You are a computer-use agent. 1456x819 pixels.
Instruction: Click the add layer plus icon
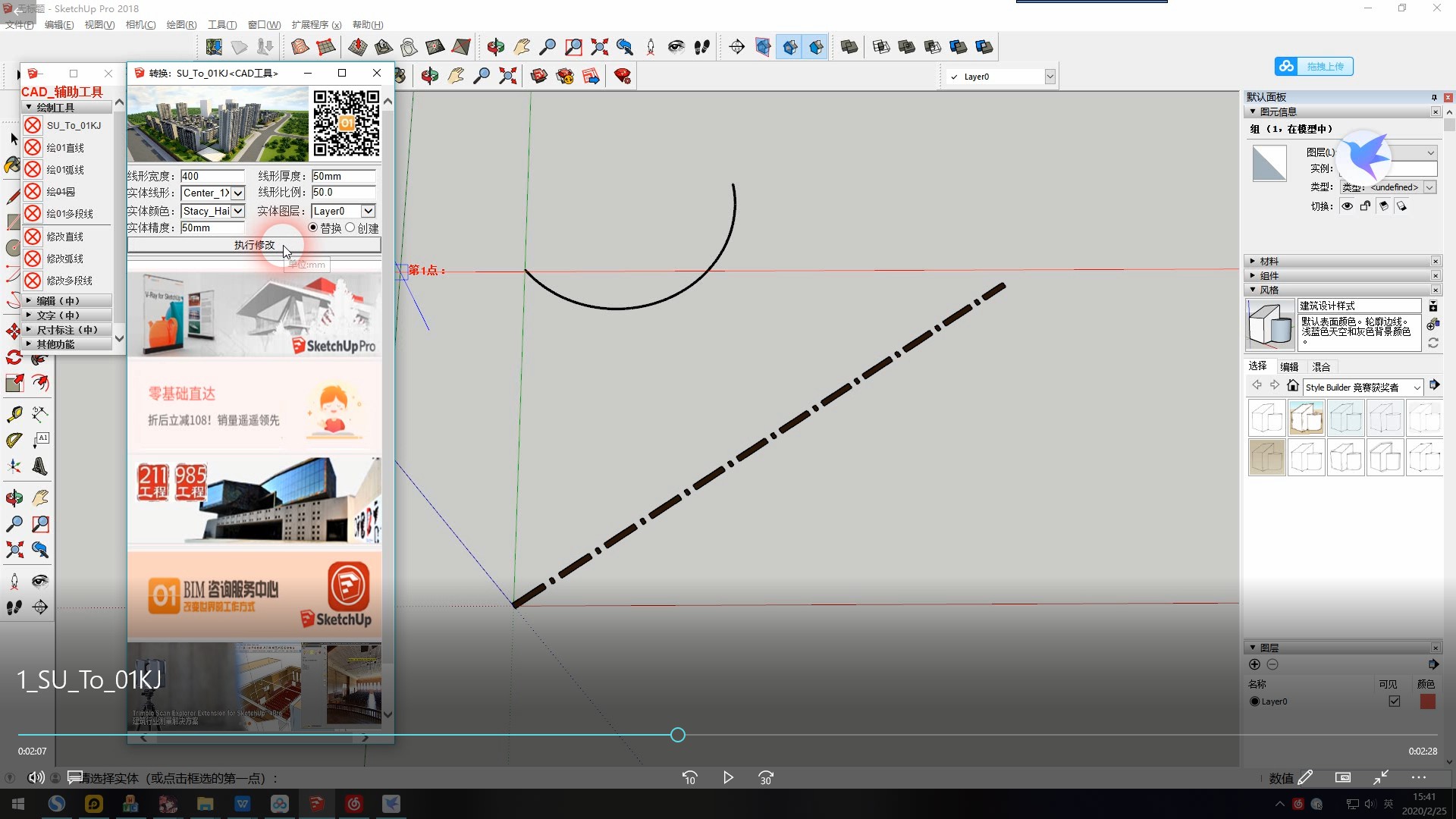coord(1254,664)
